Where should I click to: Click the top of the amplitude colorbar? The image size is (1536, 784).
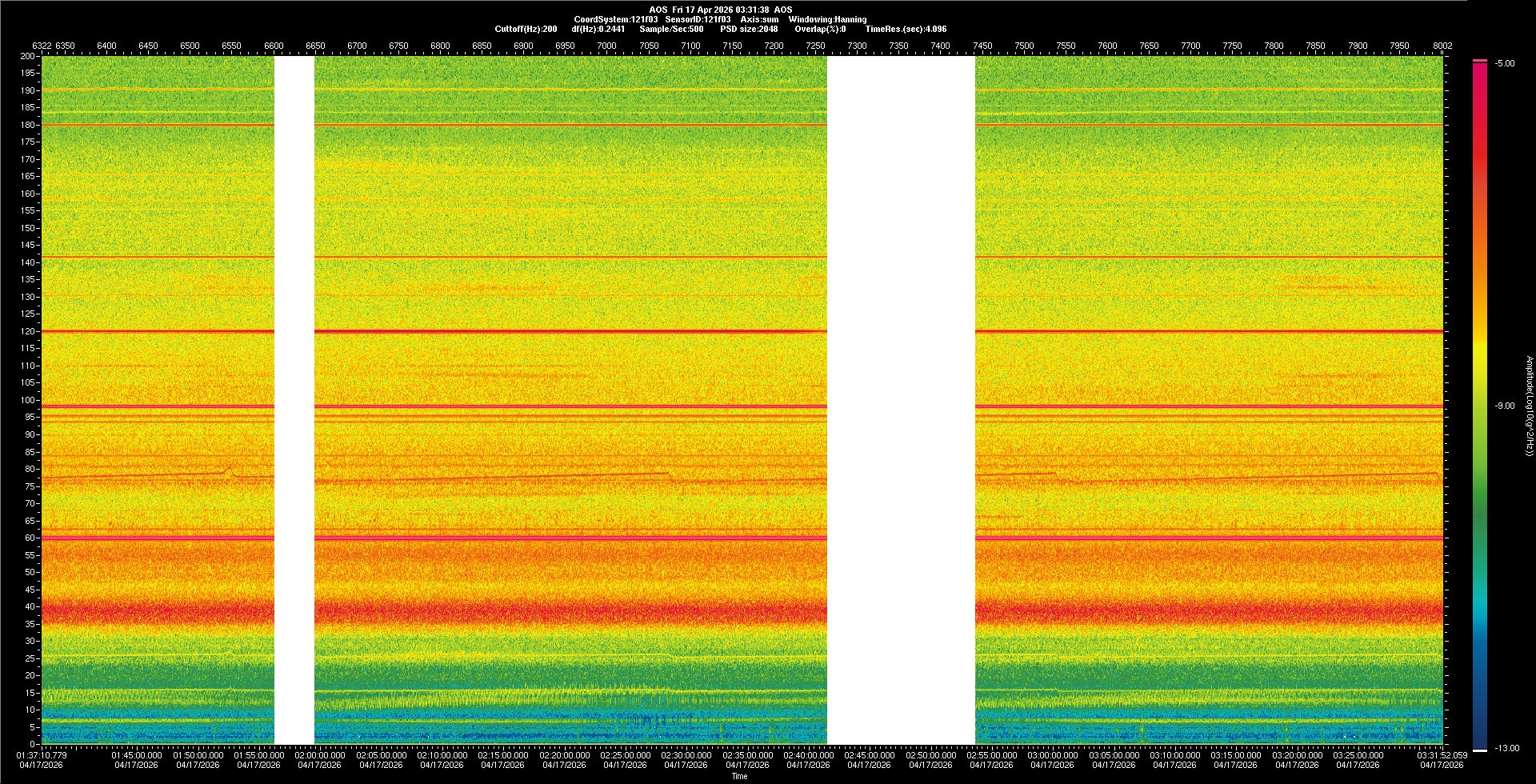(1479, 62)
